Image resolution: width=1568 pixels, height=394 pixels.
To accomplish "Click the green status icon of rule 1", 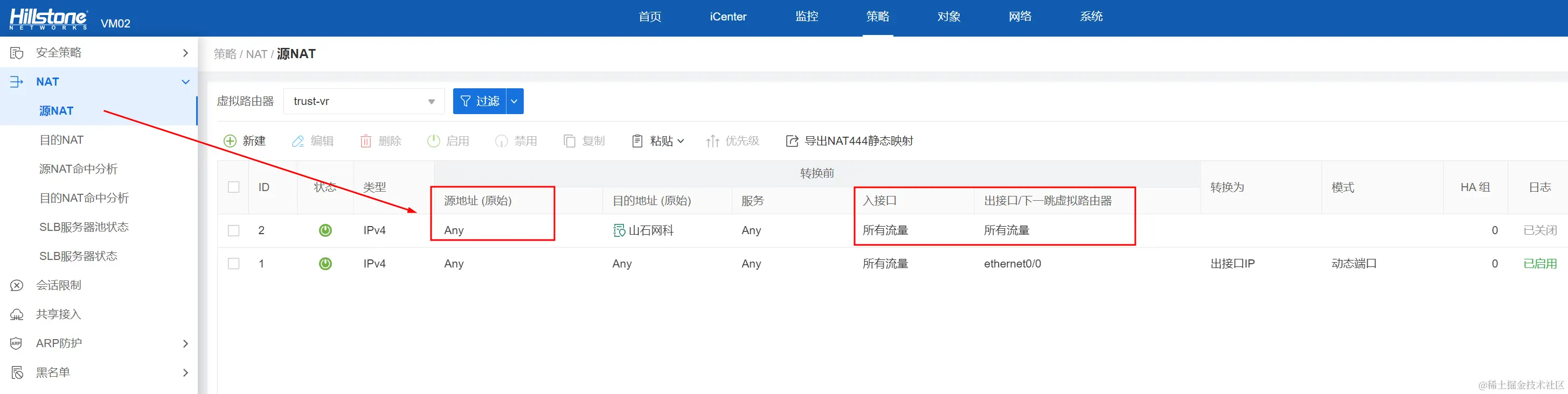I will (x=325, y=264).
